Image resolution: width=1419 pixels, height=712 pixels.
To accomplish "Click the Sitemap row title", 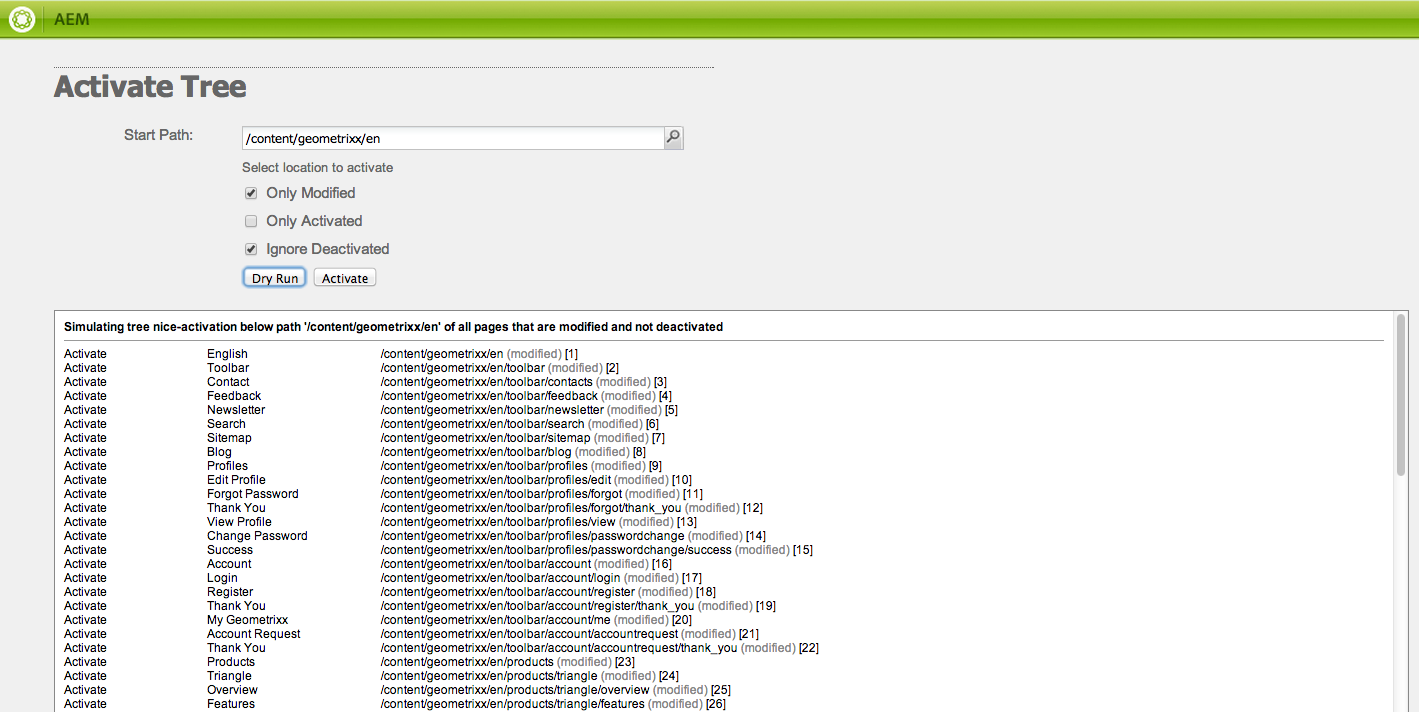I will click(229, 438).
